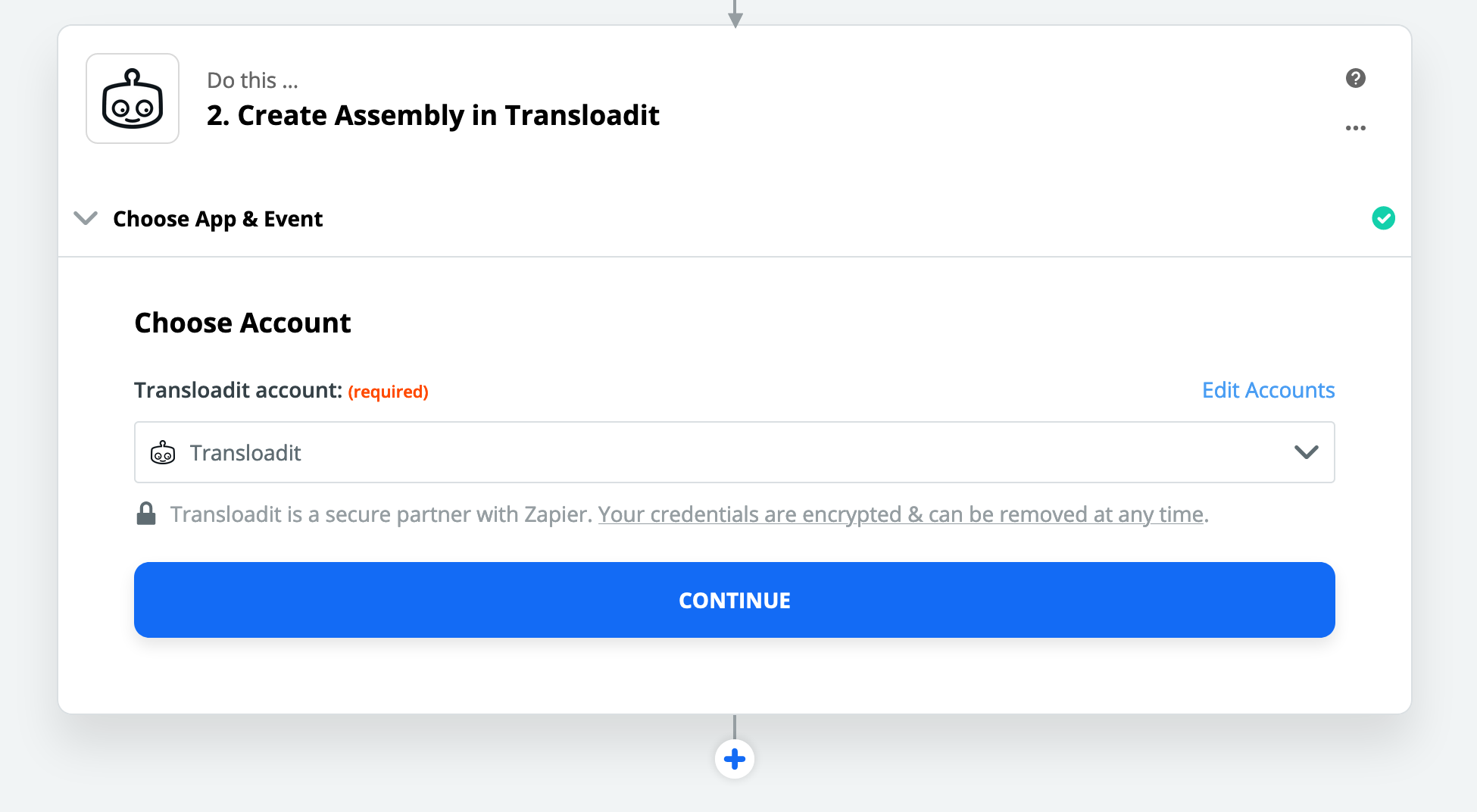The width and height of the screenshot is (1477, 812).
Task: Click the connector arrow above the step
Action: [x=735, y=15]
